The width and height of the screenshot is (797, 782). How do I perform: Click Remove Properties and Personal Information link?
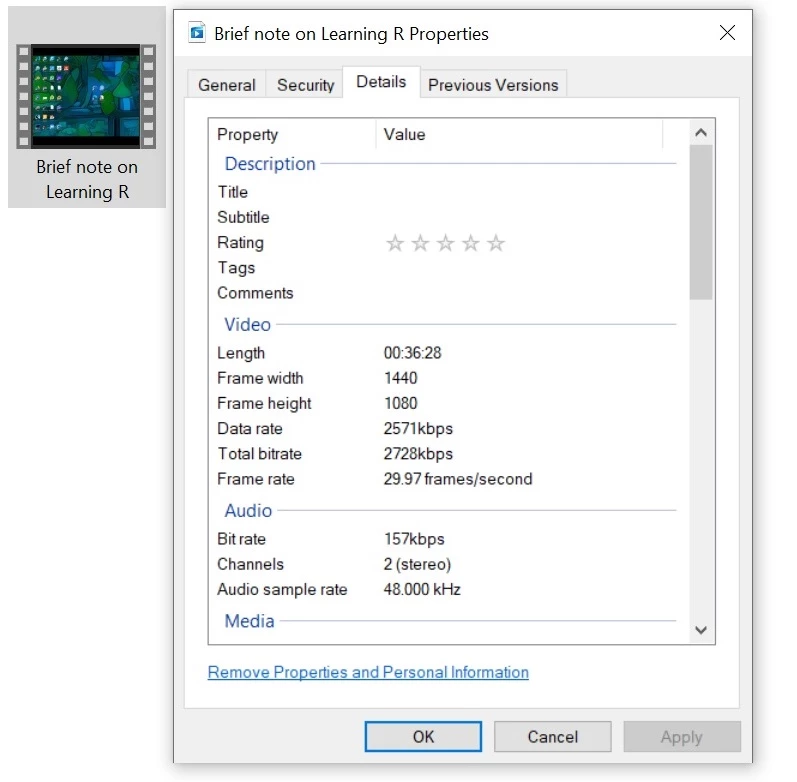368,672
